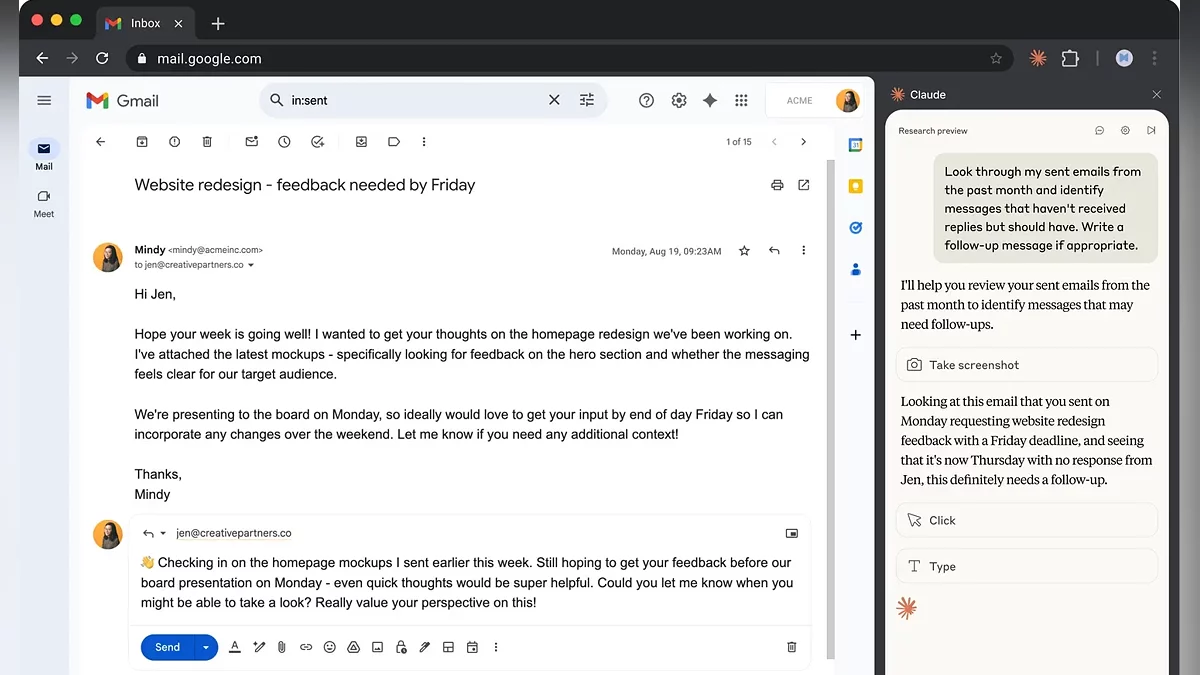
Task: Set up a meeting time calendar icon
Action: (472, 647)
